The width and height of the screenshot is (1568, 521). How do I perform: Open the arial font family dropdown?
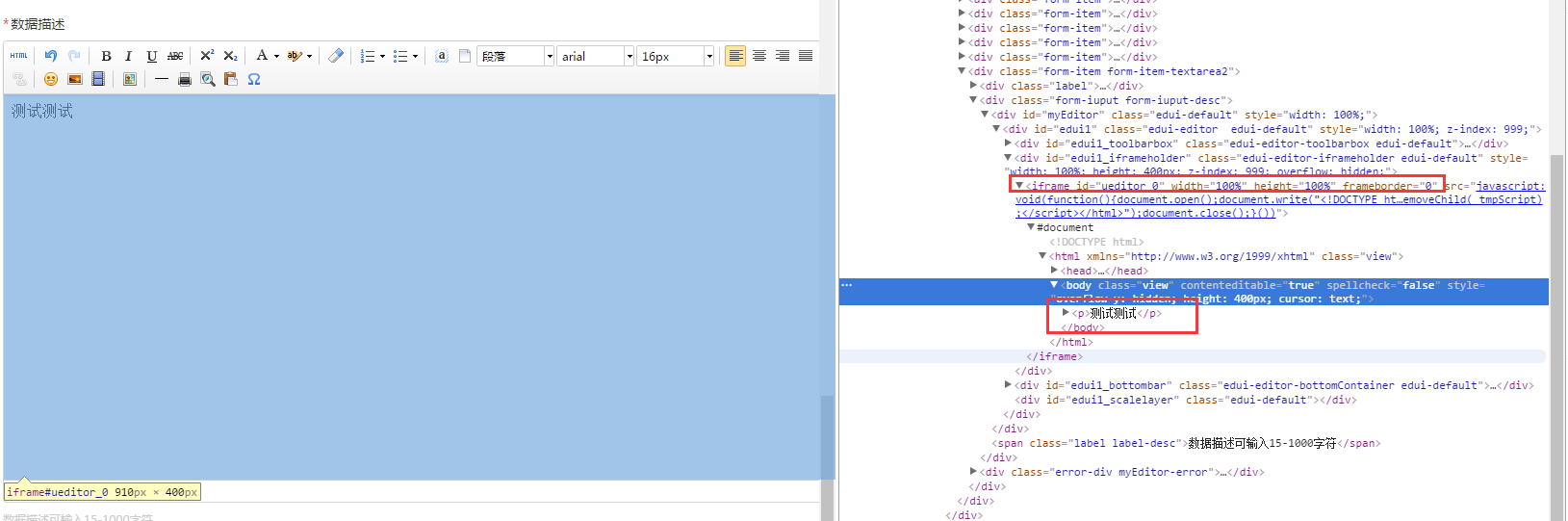595,56
